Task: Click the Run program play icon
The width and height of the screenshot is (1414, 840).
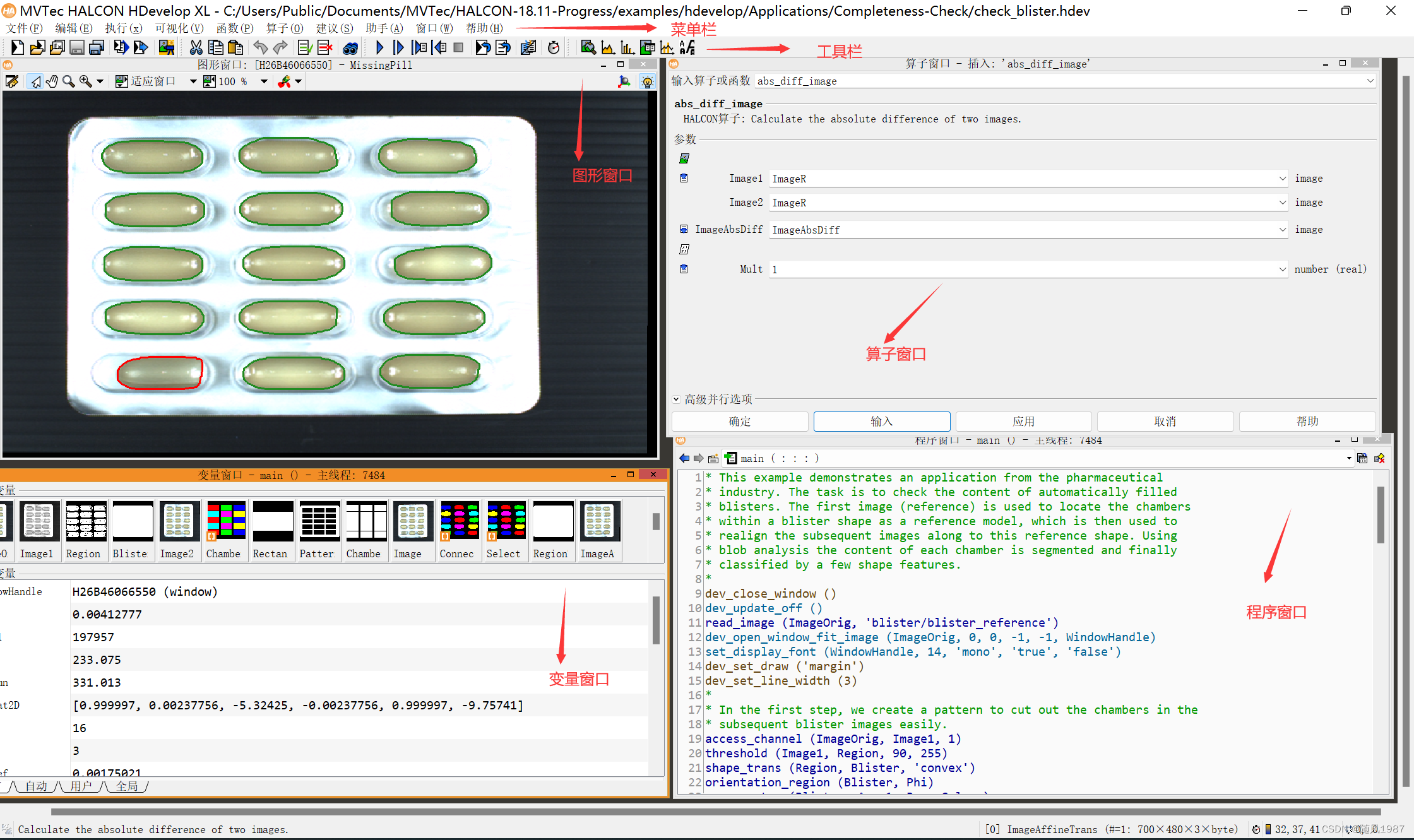Action: tap(379, 47)
